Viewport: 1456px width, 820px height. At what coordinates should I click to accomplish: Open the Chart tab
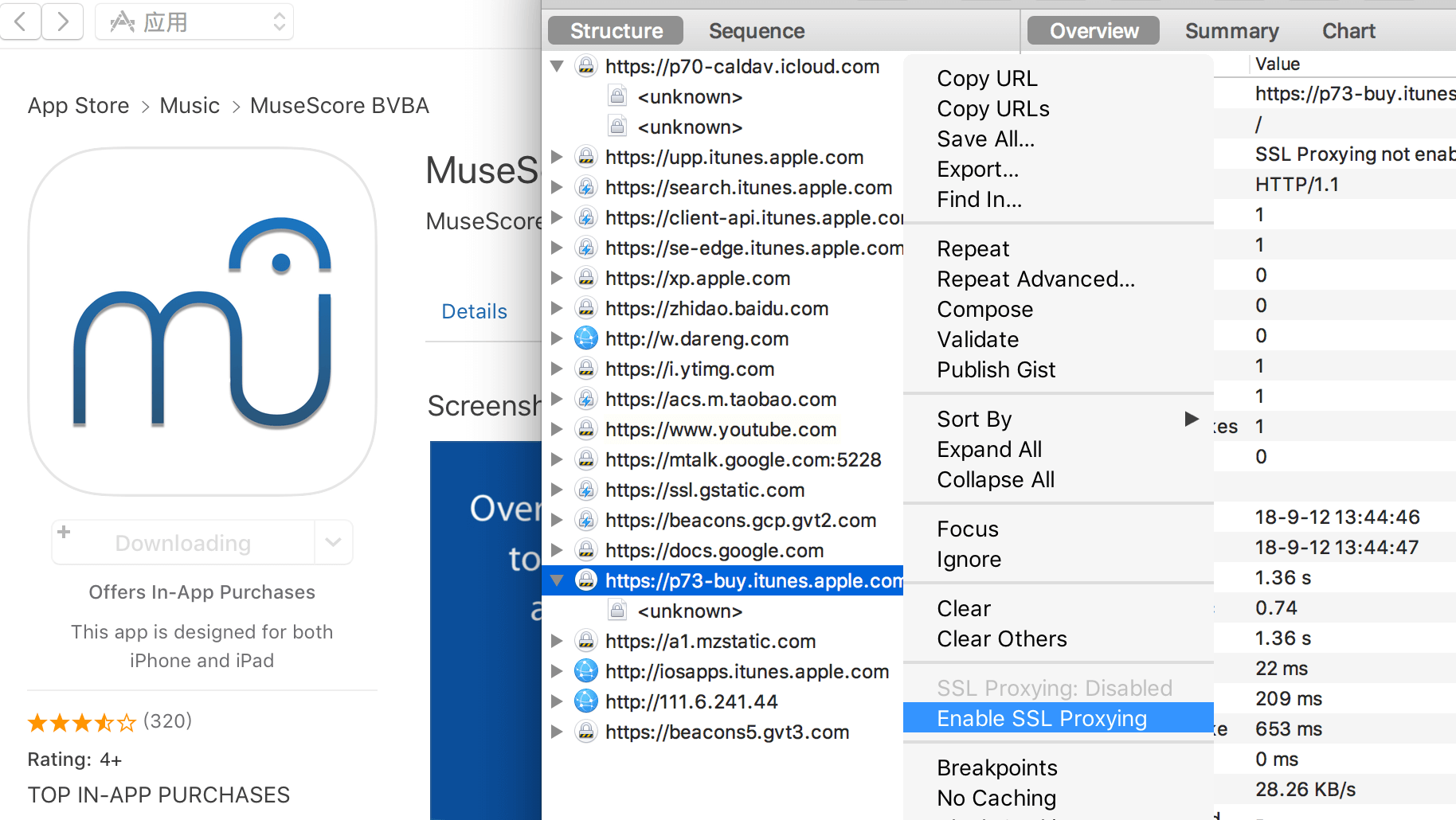[x=1348, y=30]
